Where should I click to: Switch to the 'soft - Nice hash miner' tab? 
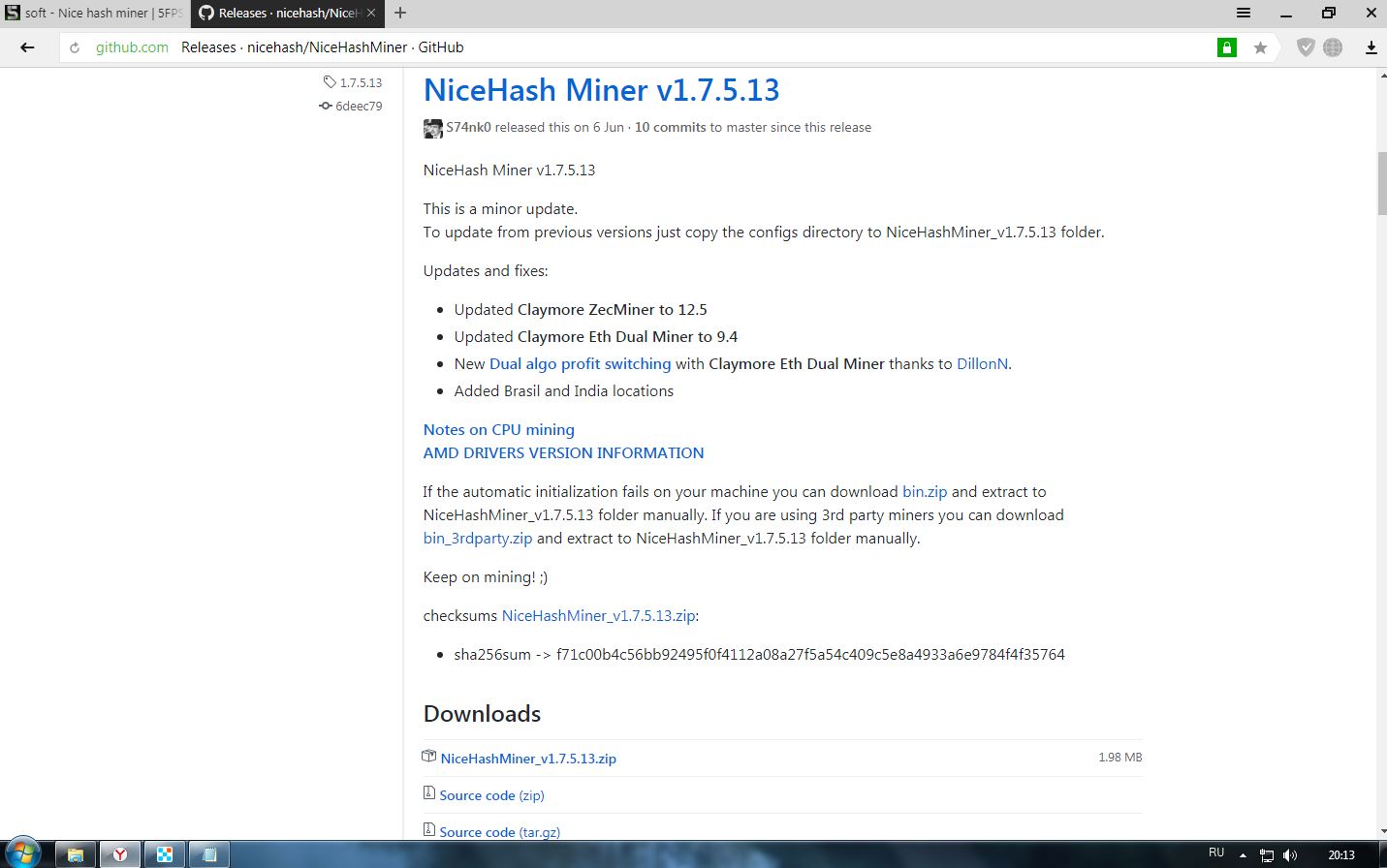(94, 13)
